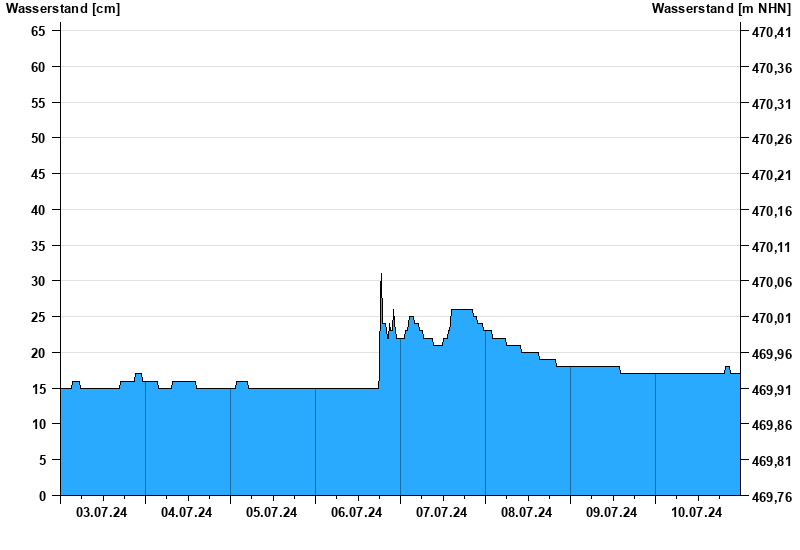Select the 65 cm axis label
Image resolution: width=800 pixels, height=550 pixels.
pos(38,31)
